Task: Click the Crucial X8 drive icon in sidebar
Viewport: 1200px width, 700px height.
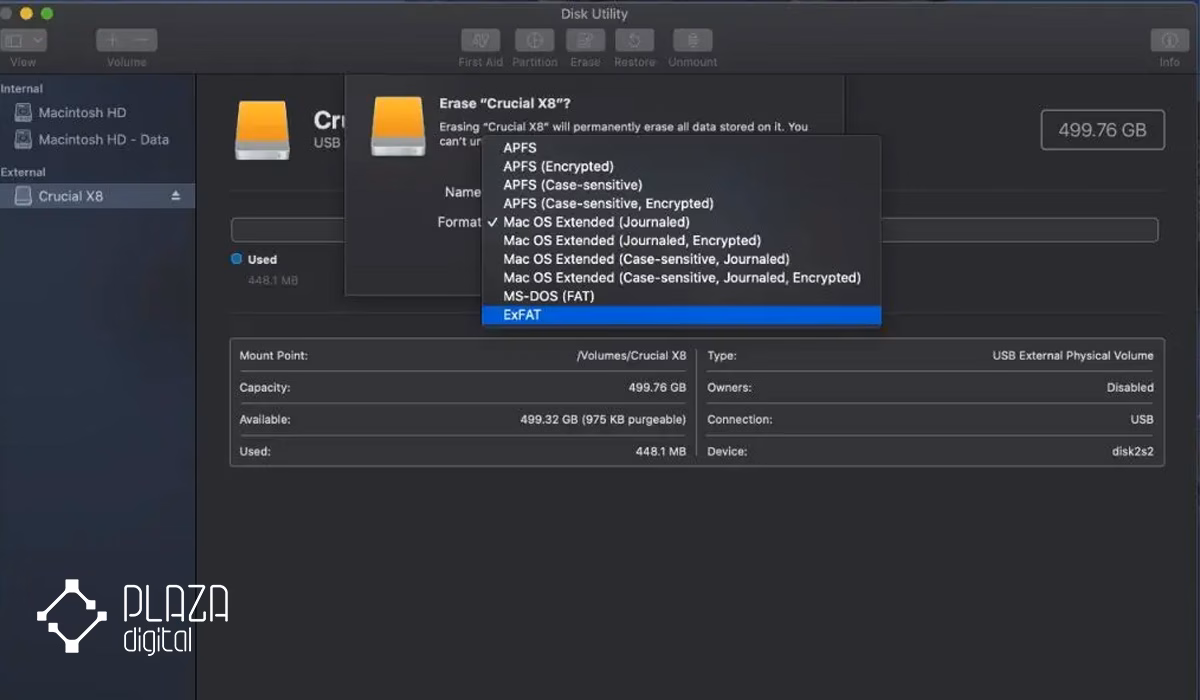Action: 23,196
